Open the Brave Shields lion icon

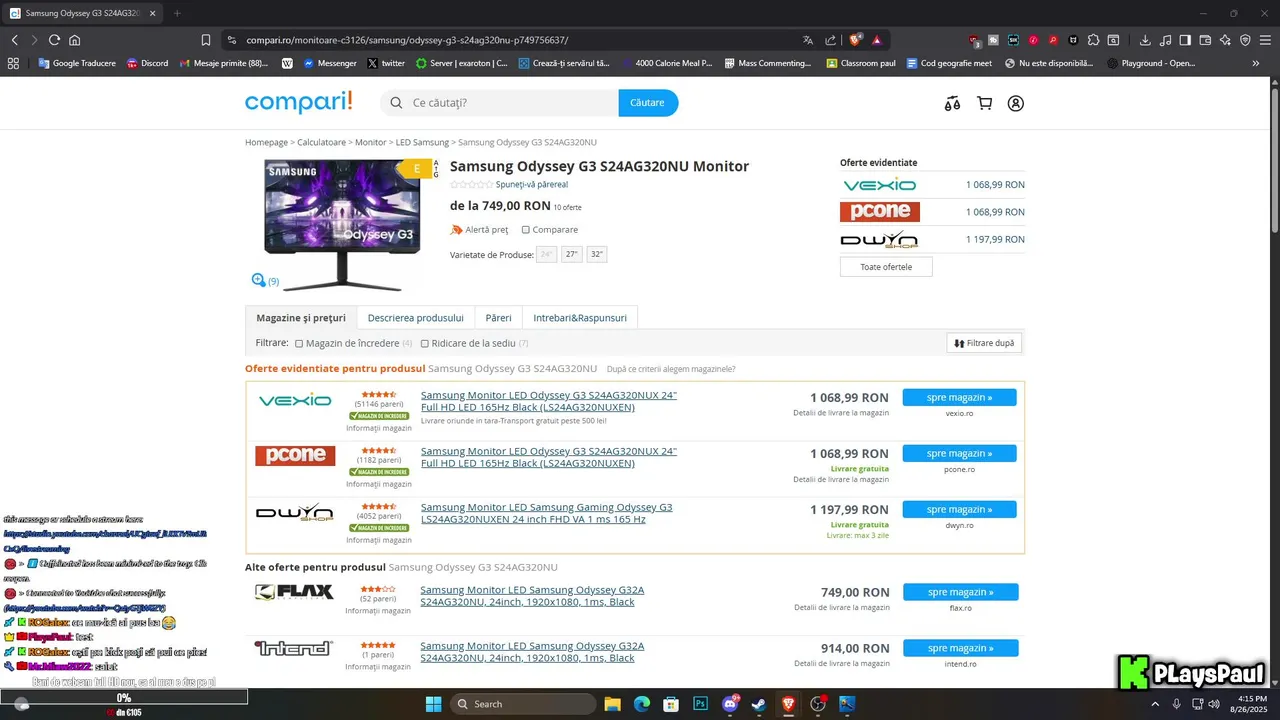point(855,40)
